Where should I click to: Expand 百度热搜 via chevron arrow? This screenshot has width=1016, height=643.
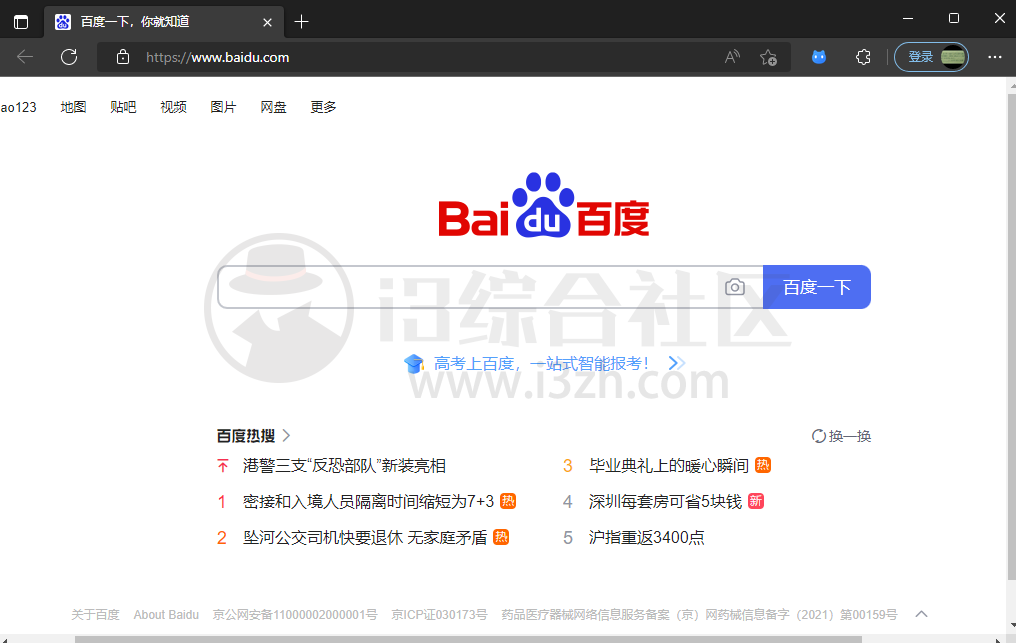tap(286, 436)
